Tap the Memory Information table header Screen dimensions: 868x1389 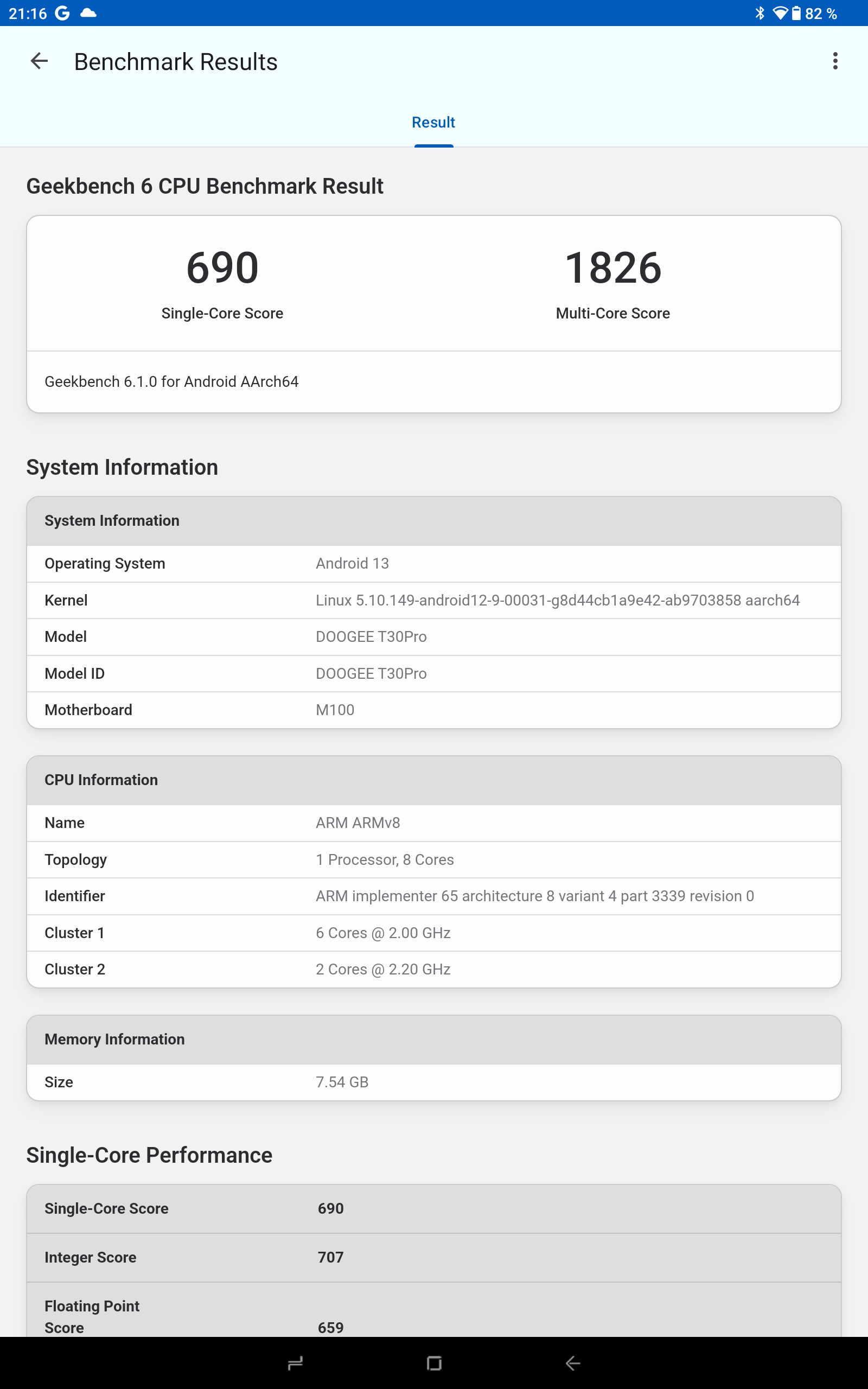tap(434, 1040)
